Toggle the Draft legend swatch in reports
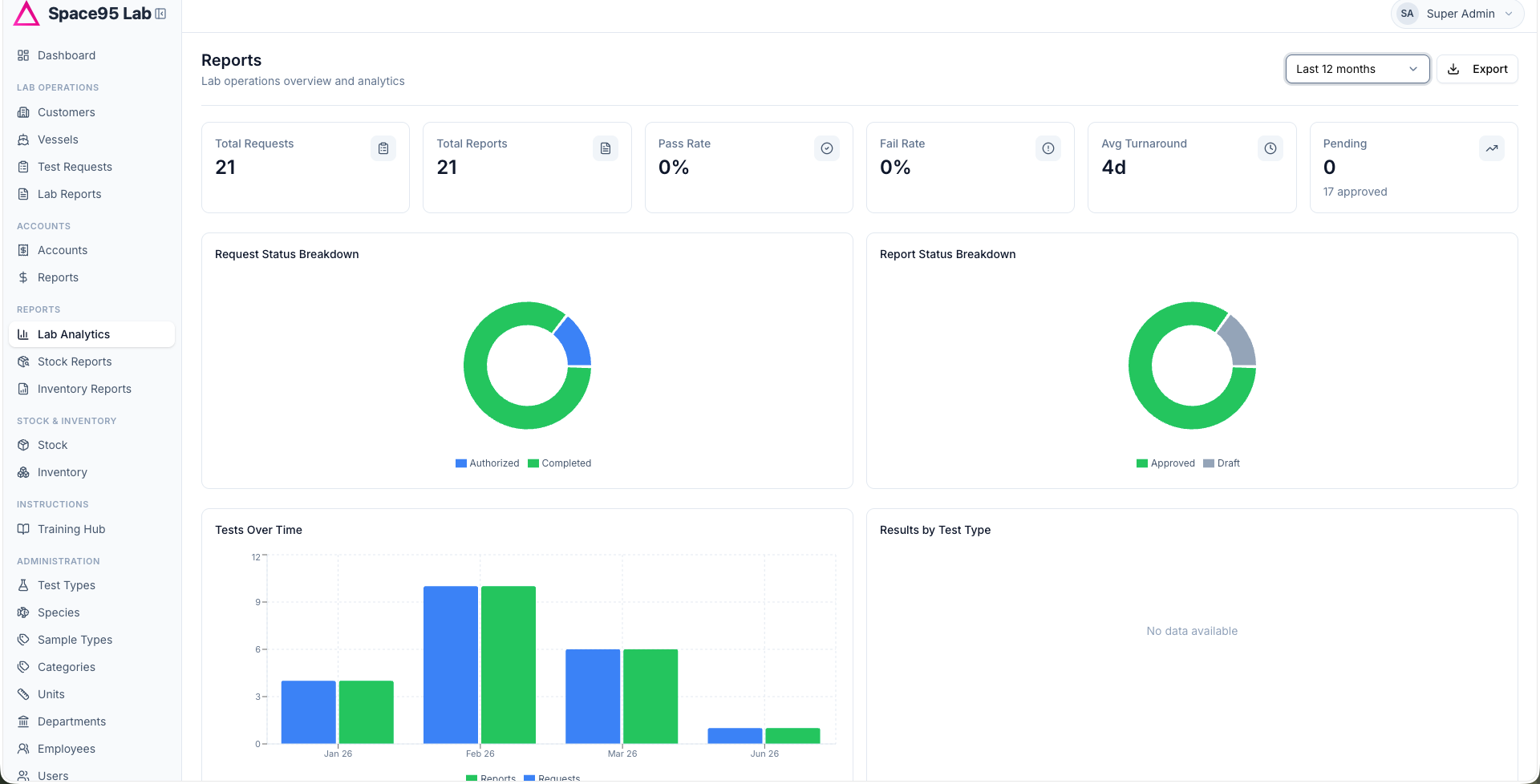1540x784 pixels. click(x=1209, y=463)
